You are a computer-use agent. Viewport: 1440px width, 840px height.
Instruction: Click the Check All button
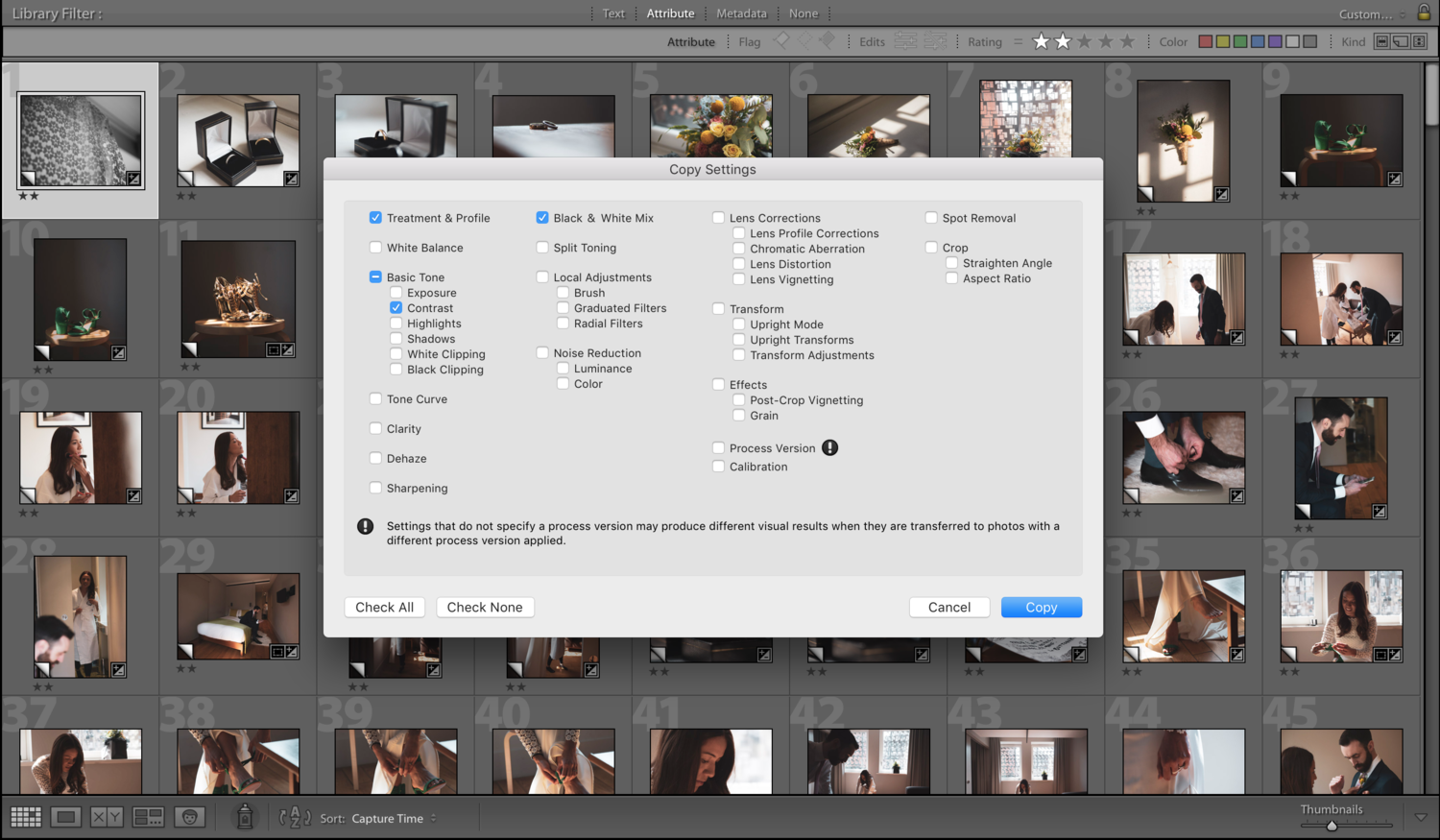pyautogui.click(x=385, y=607)
